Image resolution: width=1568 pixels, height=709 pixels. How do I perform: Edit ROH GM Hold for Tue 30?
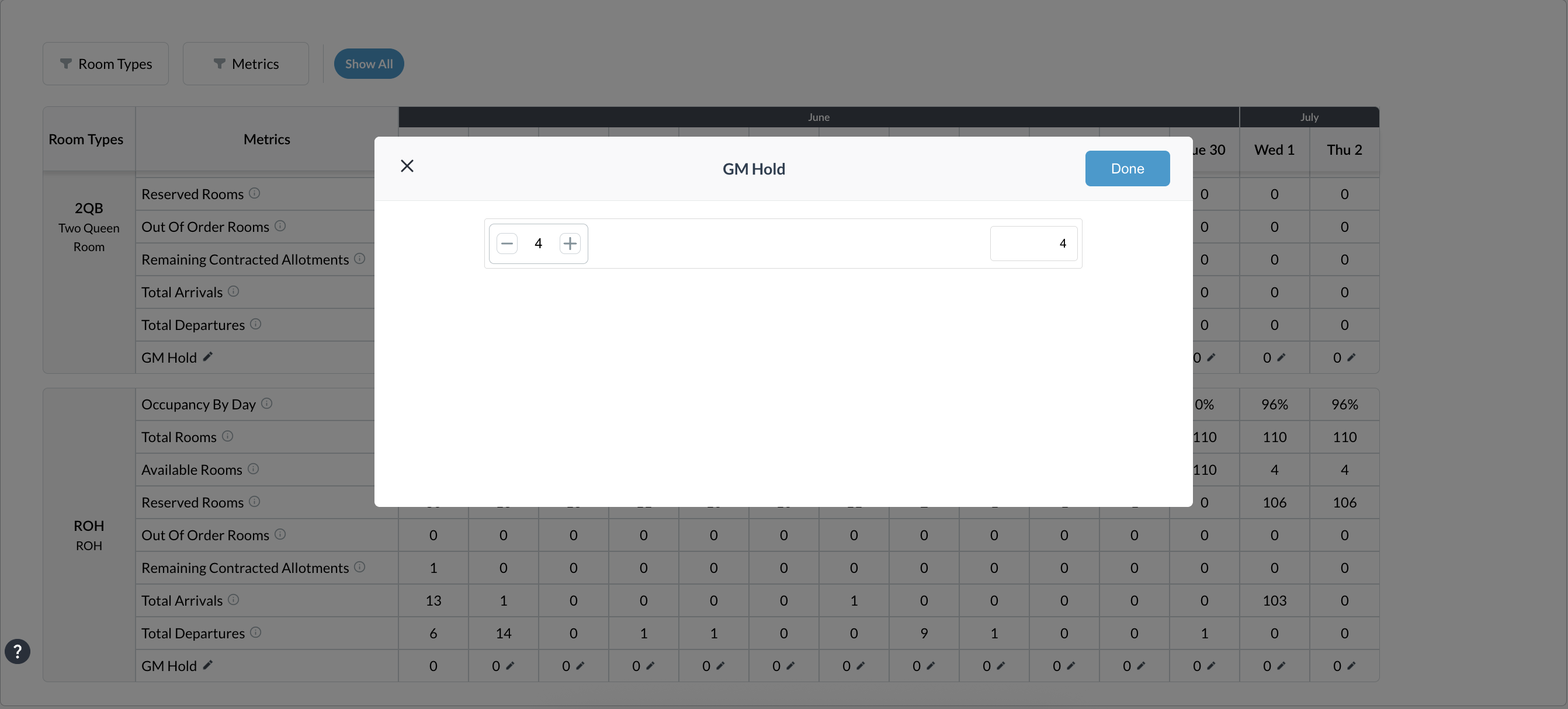tap(1211, 666)
